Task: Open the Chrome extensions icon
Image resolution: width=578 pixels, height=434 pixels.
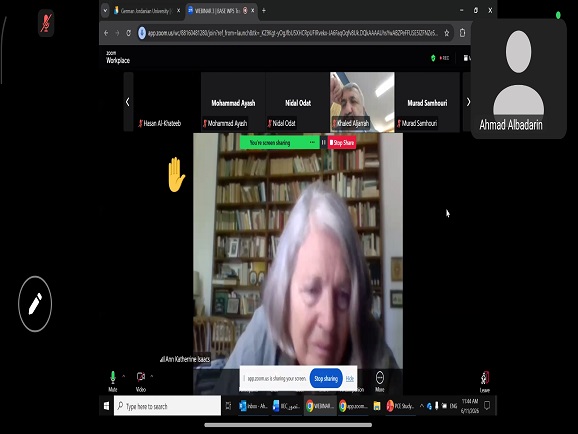Action: [462, 33]
